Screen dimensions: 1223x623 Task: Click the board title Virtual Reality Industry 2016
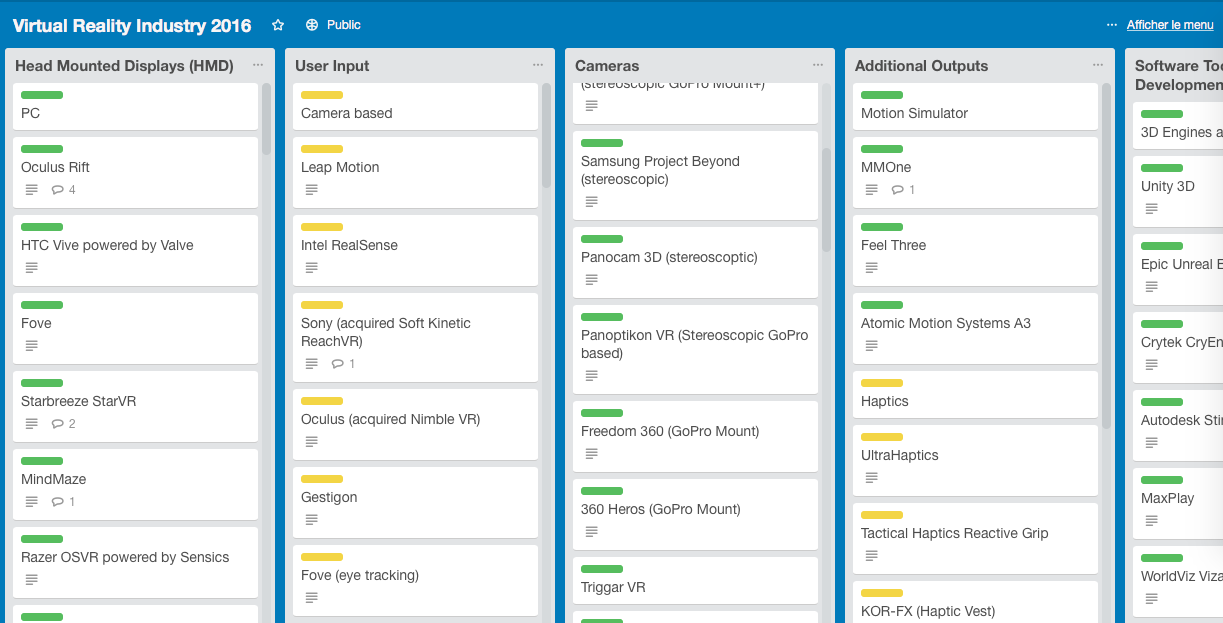(x=132, y=25)
